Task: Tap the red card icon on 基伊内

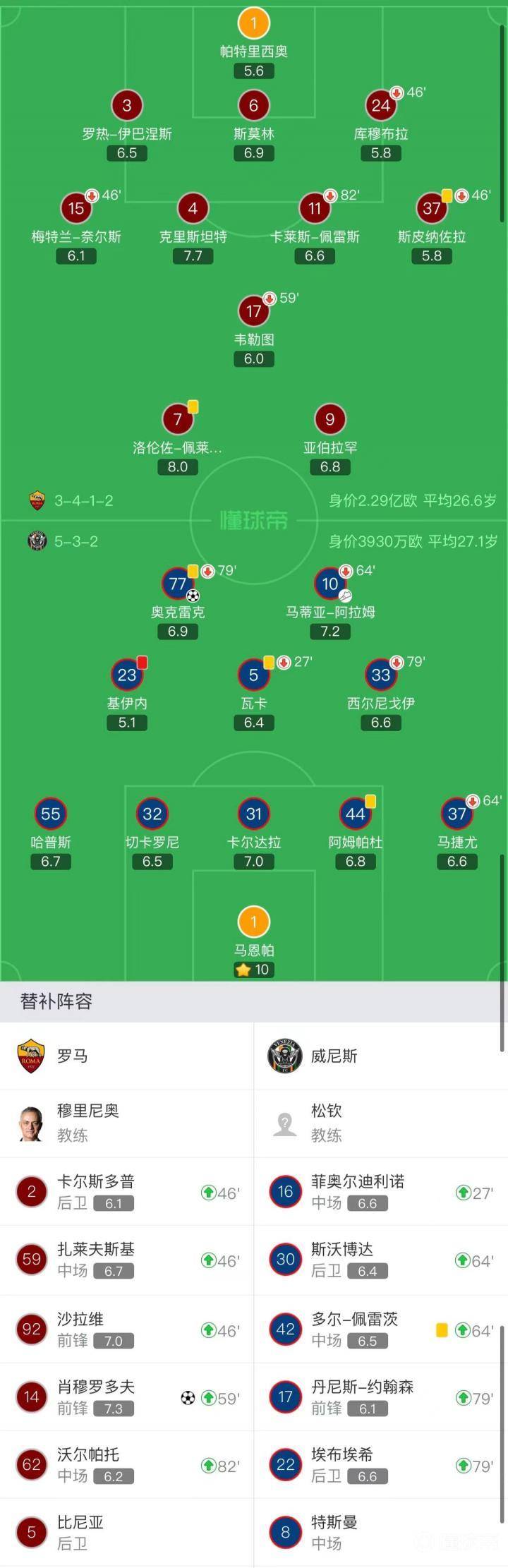Action: 143,662
